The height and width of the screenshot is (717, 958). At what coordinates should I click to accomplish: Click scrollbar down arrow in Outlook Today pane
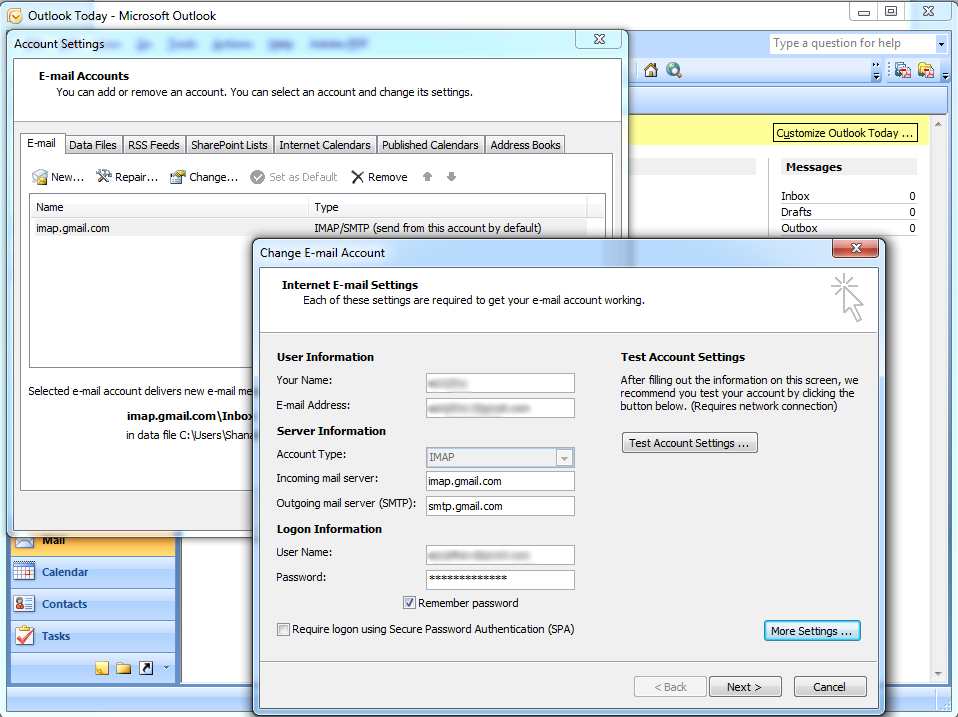click(x=938, y=674)
